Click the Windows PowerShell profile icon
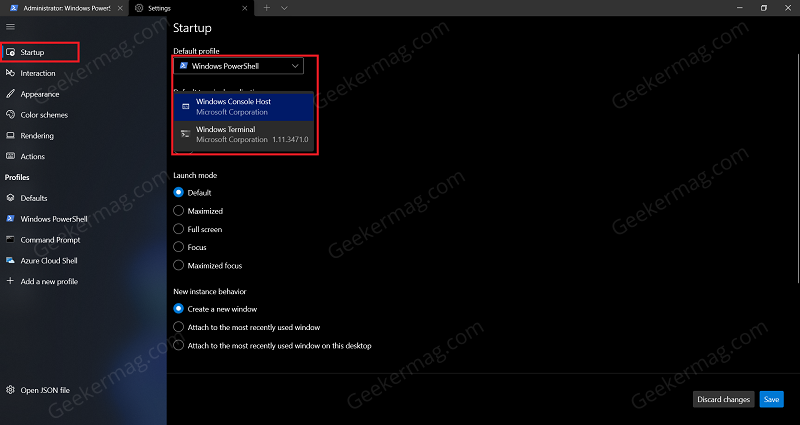 click(10, 219)
